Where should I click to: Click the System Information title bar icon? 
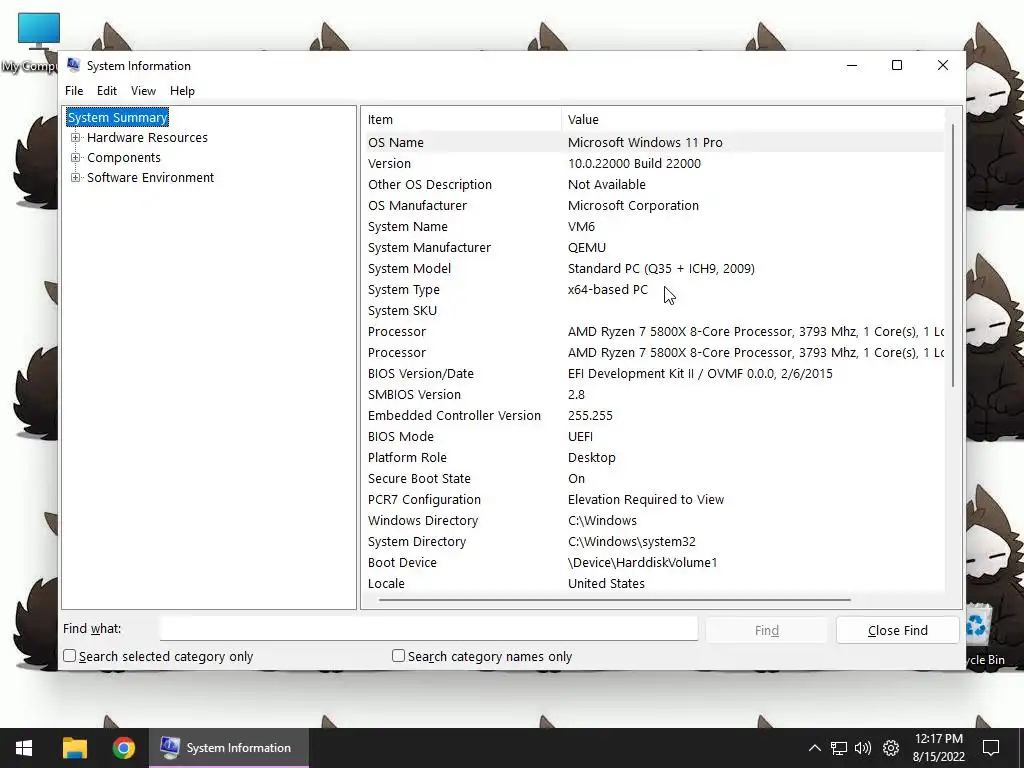[74, 65]
